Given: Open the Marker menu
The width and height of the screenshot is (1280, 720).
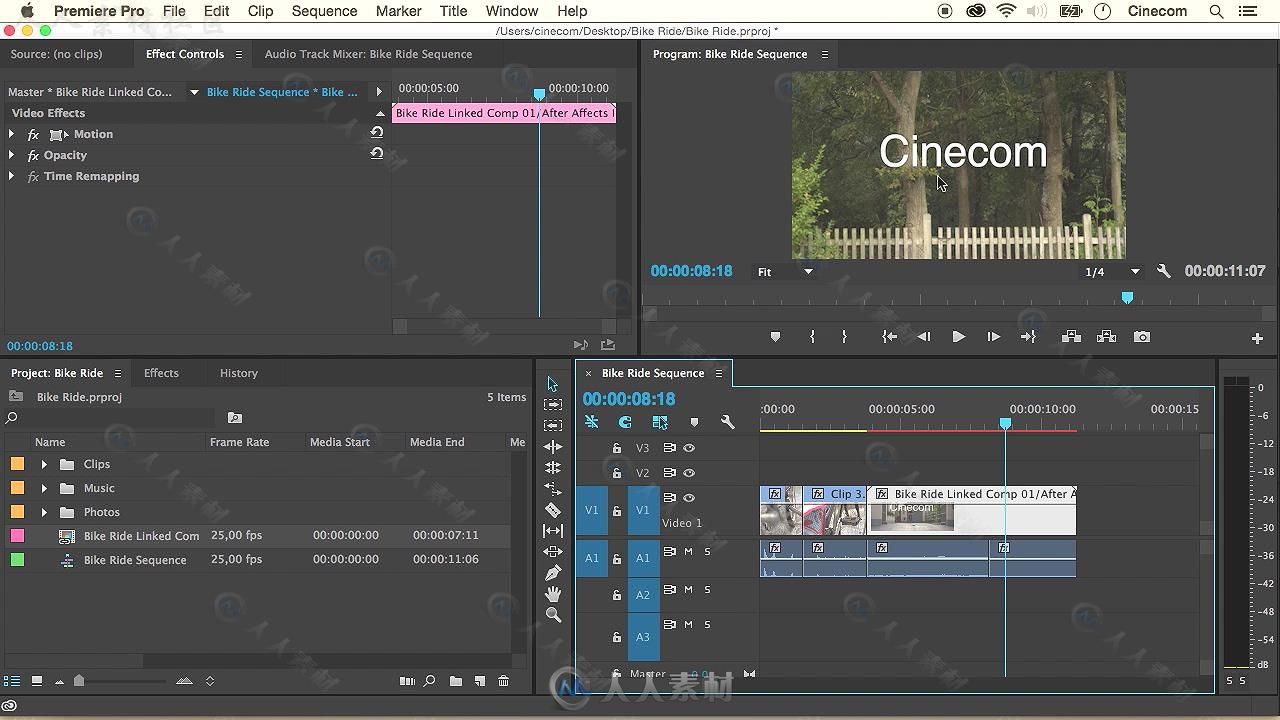Looking at the screenshot, I should 398,11.
